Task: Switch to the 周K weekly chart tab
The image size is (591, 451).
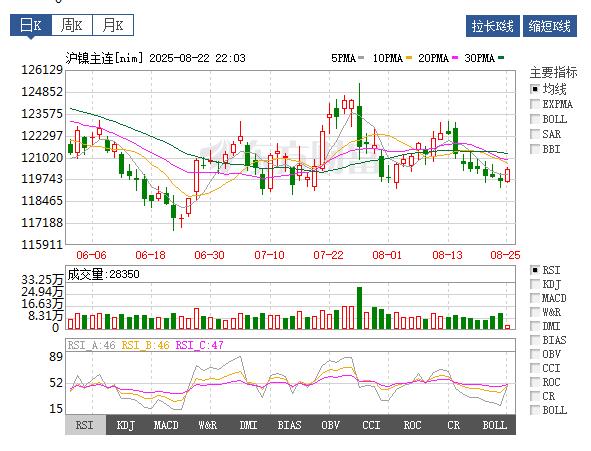Action: pyautogui.click(x=72, y=25)
